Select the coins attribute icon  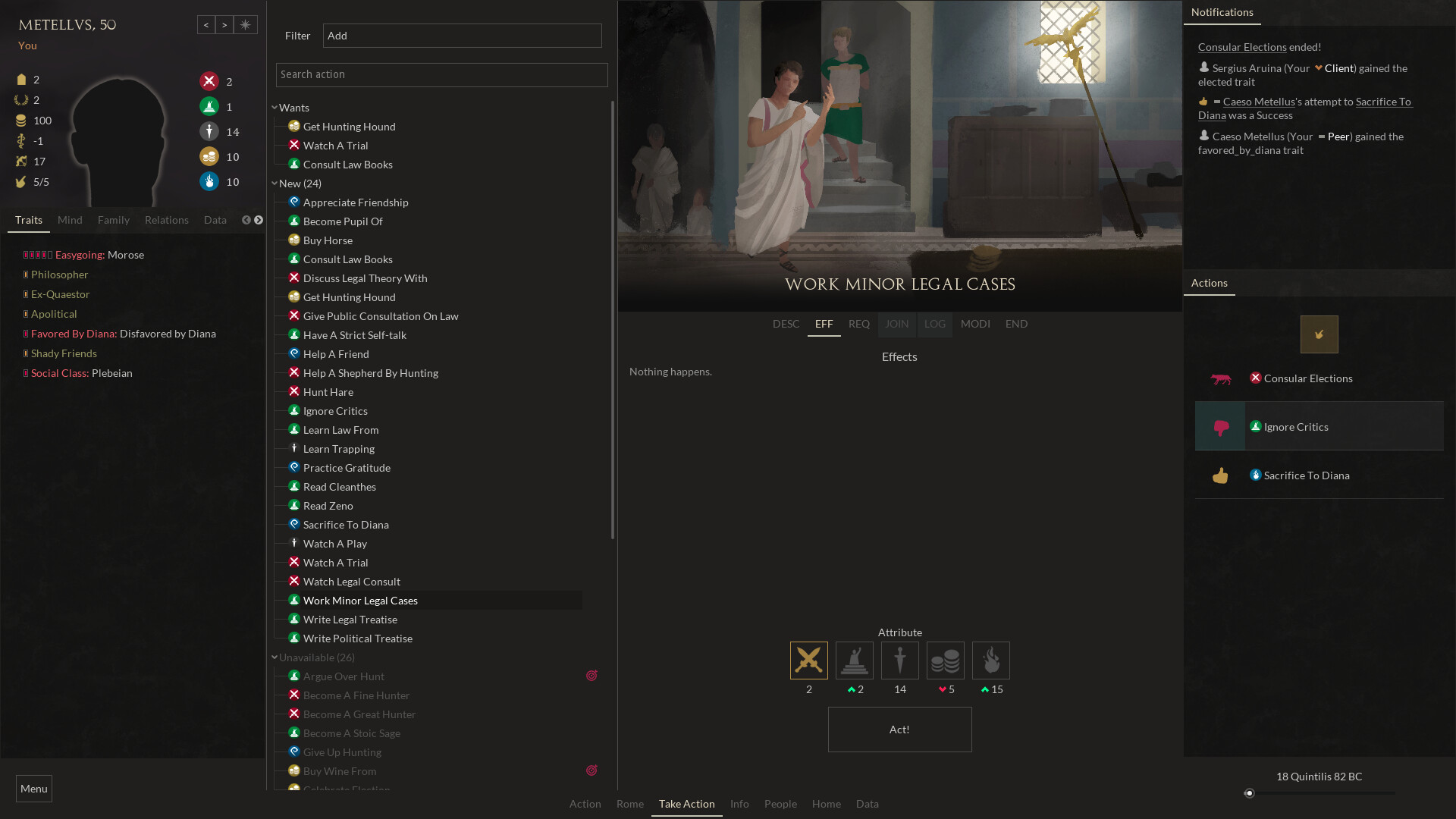945,660
